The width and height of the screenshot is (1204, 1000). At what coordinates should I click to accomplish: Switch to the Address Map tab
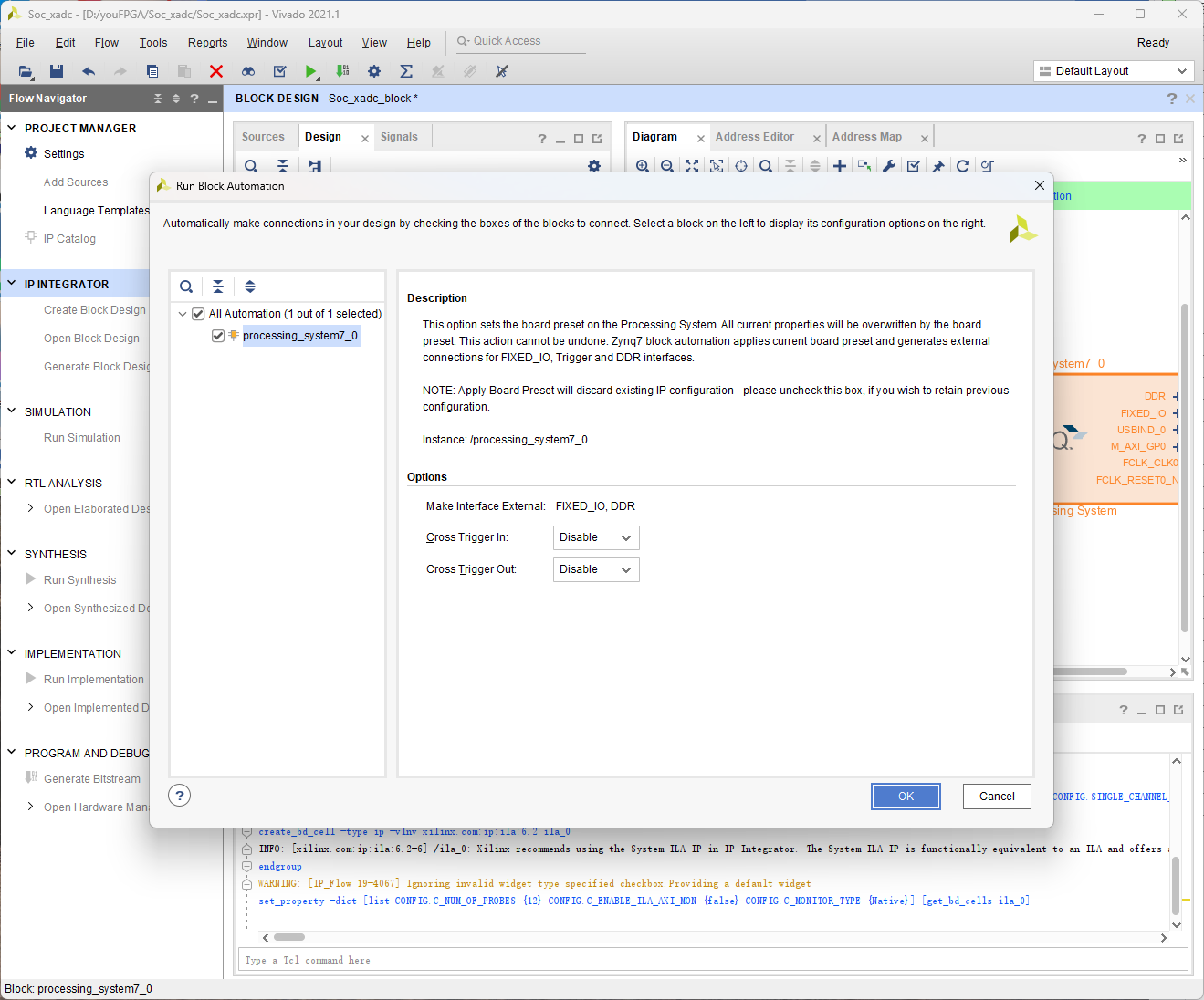click(x=867, y=137)
